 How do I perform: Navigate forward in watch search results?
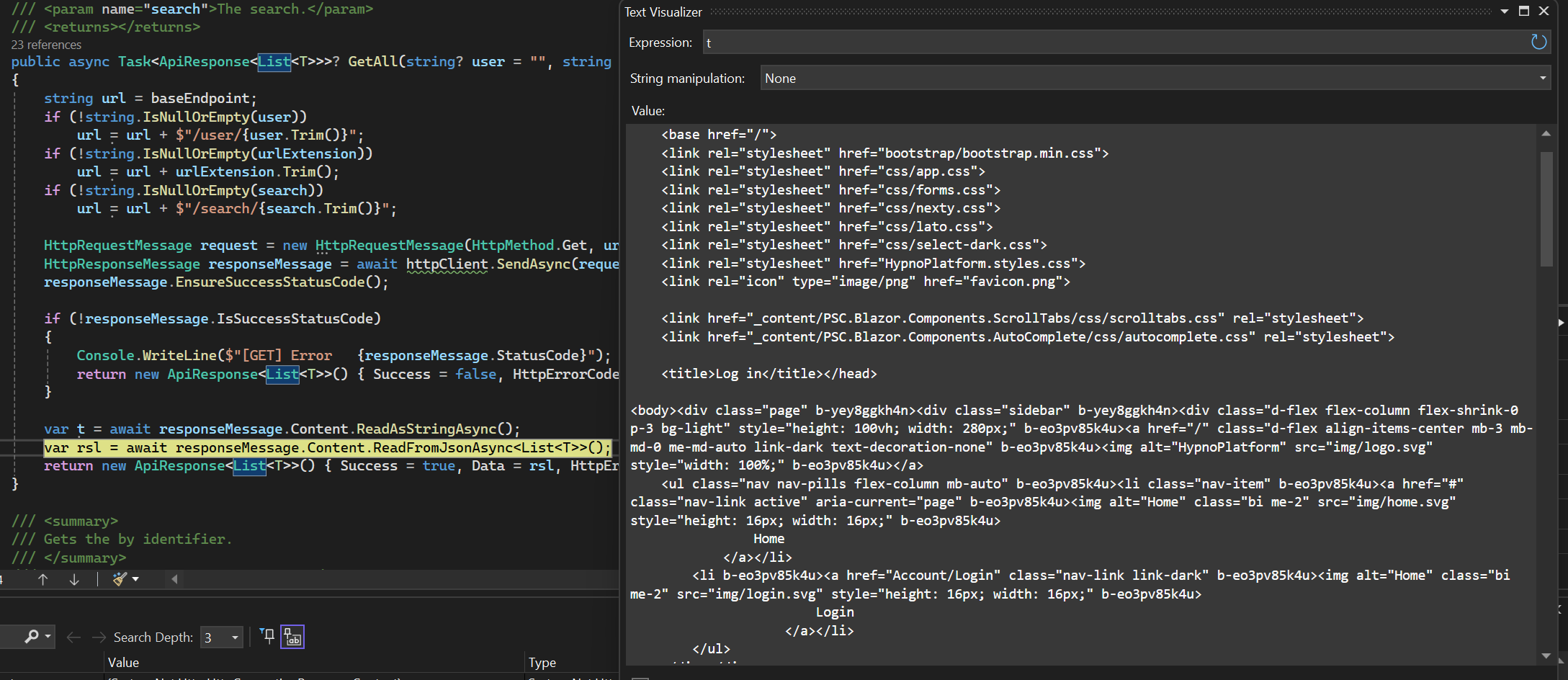click(99, 637)
